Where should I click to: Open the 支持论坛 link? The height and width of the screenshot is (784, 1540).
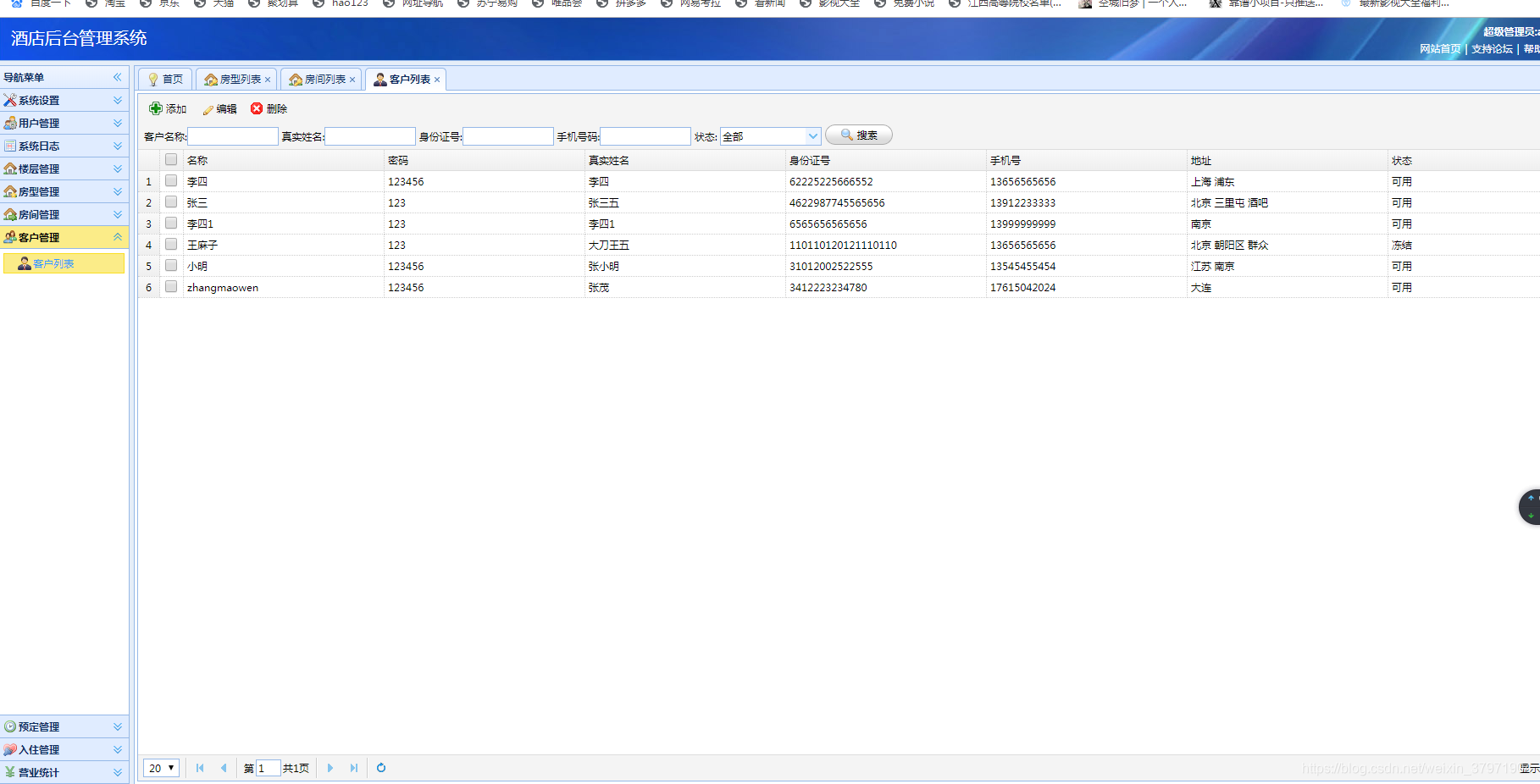pos(1492,49)
